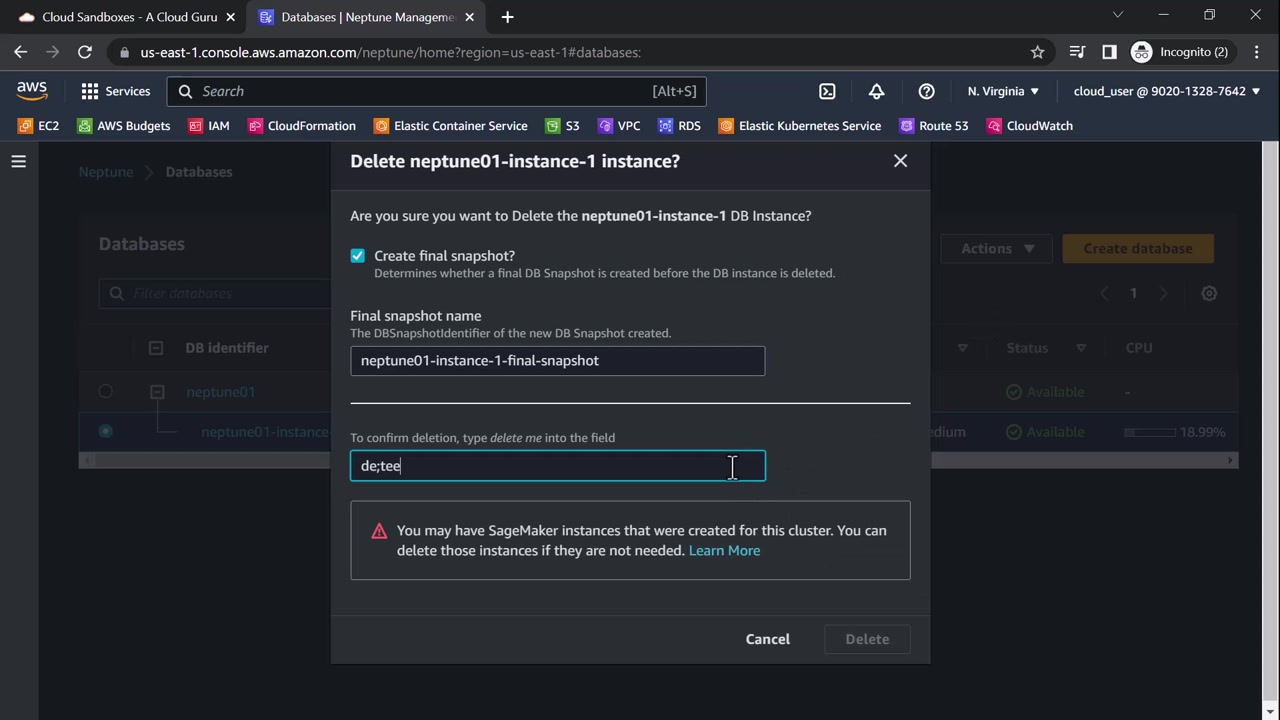Click the Final snapshot name field
Viewport: 1280px width, 720px height.
[x=557, y=361]
